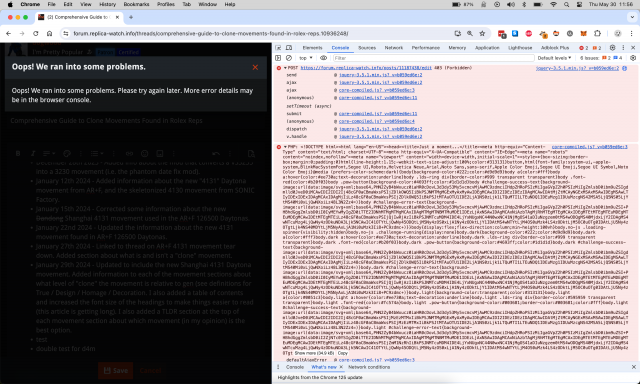The width and height of the screenshot is (640, 384).
Task: Open MetaMask fox extension
Action: click(584, 33)
